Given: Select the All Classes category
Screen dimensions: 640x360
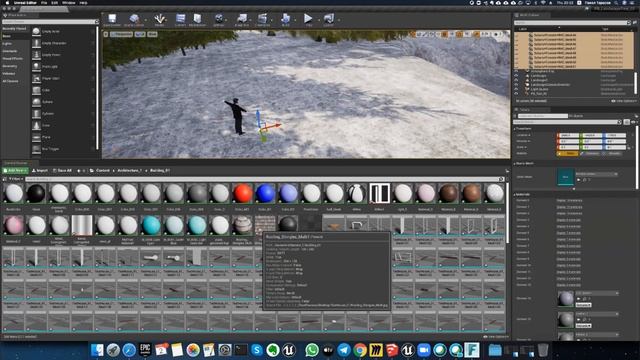Looking at the screenshot, I should [x=10, y=81].
